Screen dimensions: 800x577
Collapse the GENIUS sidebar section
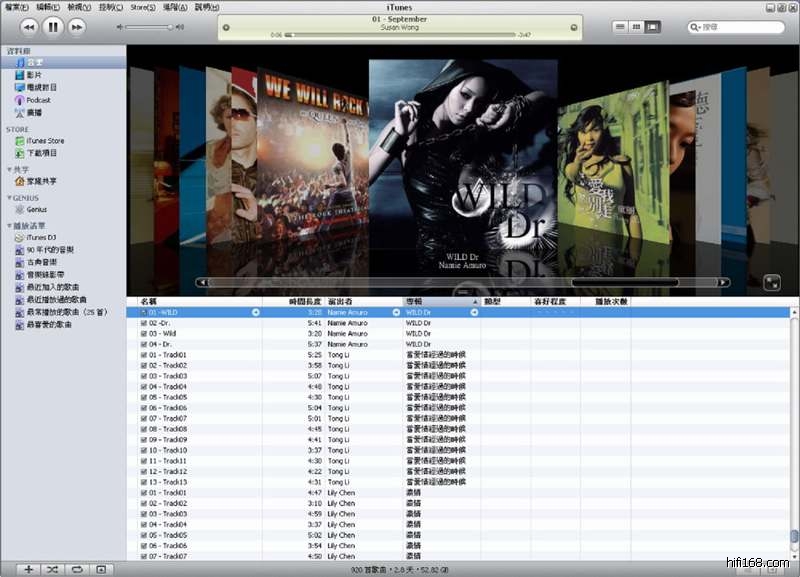[x=9, y=197]
